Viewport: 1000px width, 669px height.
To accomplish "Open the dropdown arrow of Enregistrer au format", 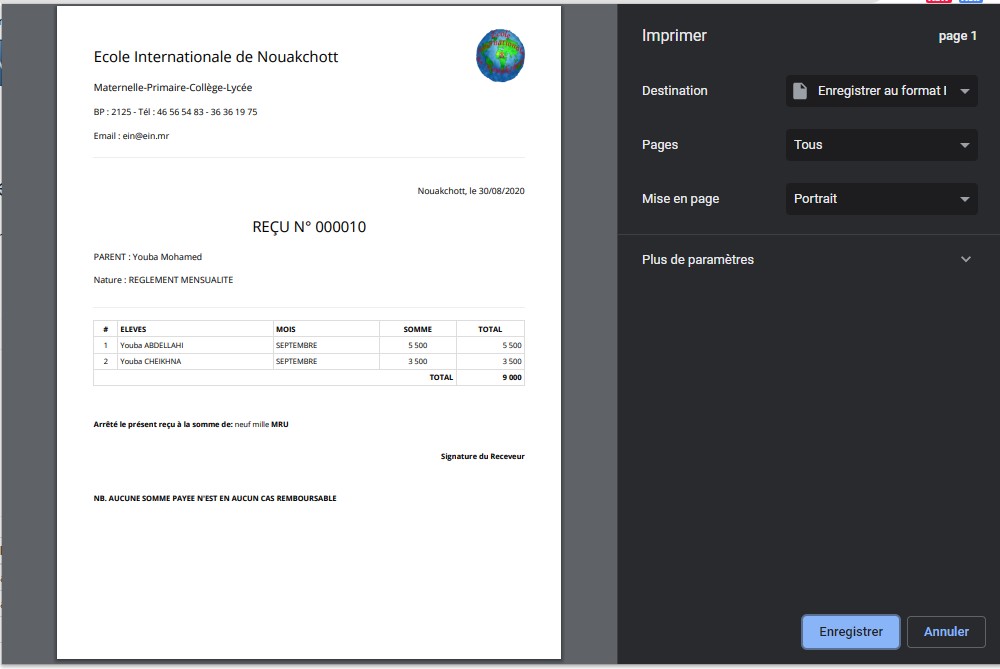I will pyautogui.click(x=965, y=91).
